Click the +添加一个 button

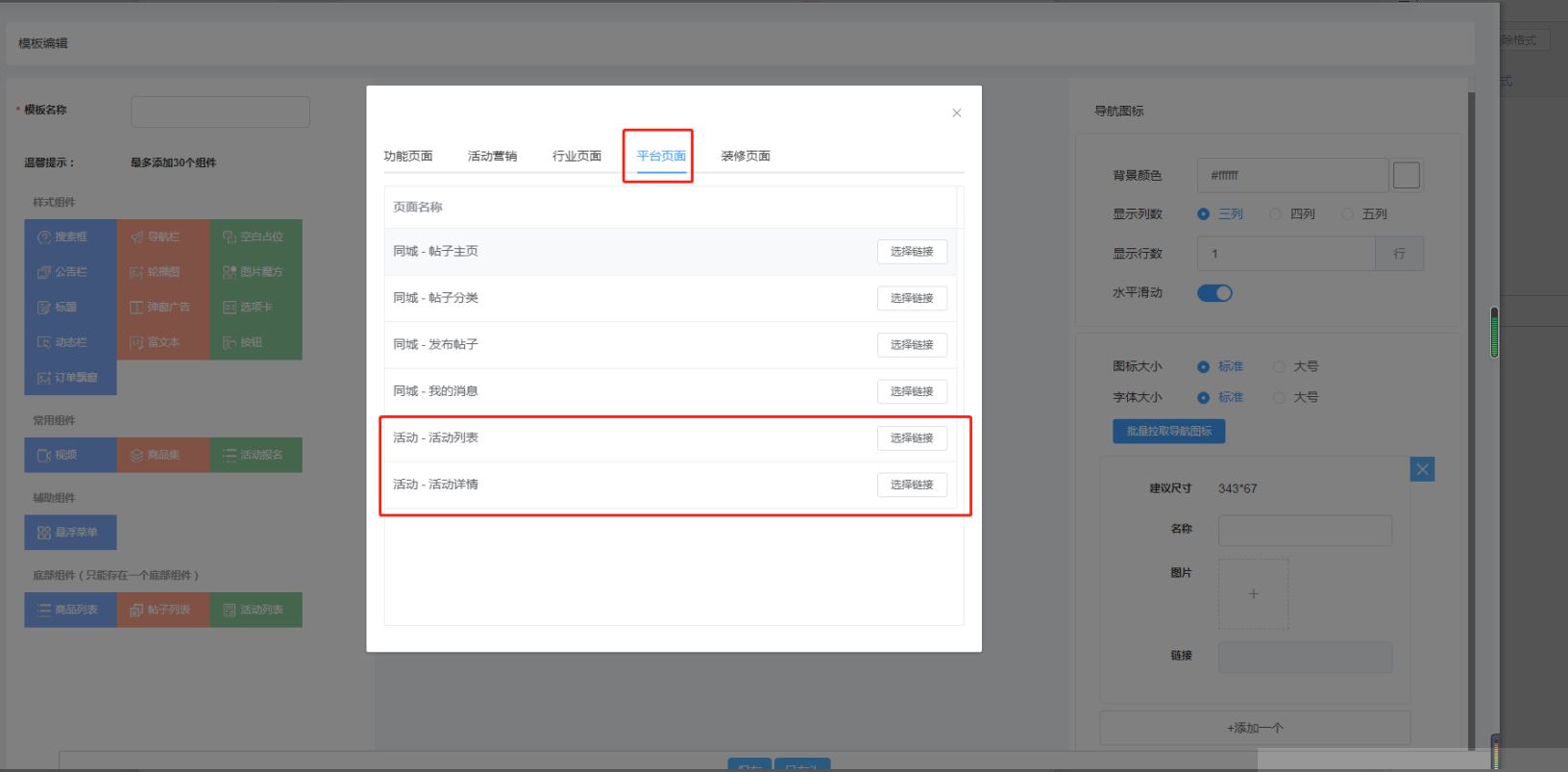click(1255, 728)
